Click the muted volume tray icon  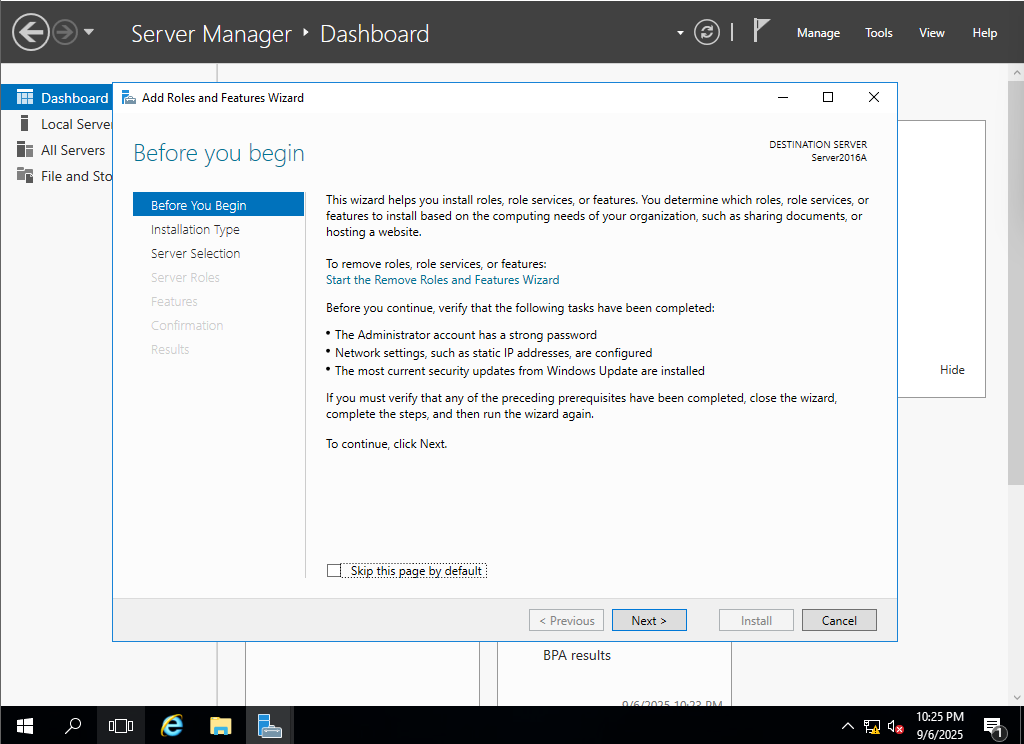point(895,726)
